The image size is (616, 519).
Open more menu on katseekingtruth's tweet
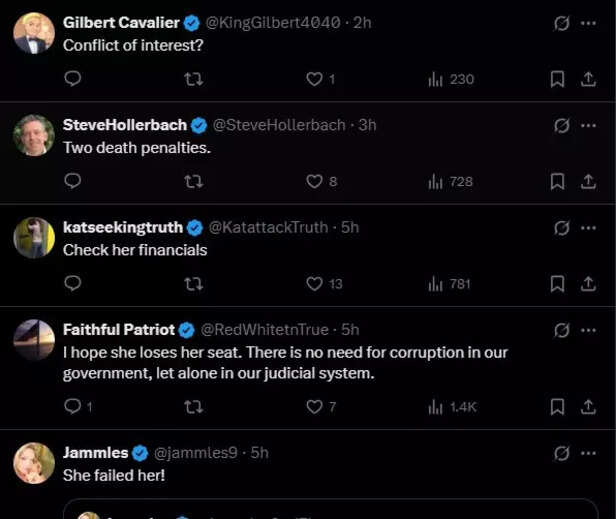coord(588,227)
